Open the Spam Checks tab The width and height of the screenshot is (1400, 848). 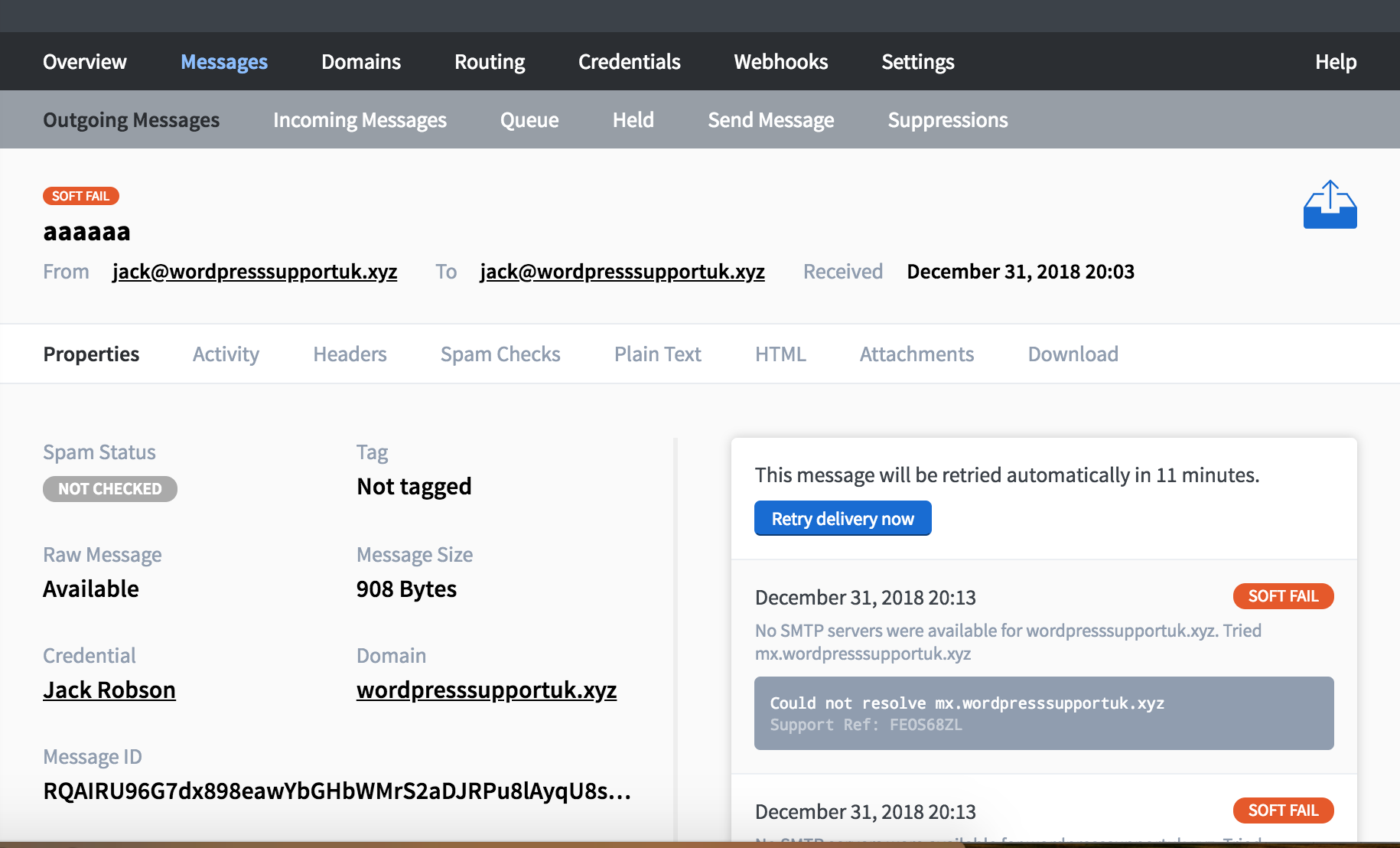point(500,354)
